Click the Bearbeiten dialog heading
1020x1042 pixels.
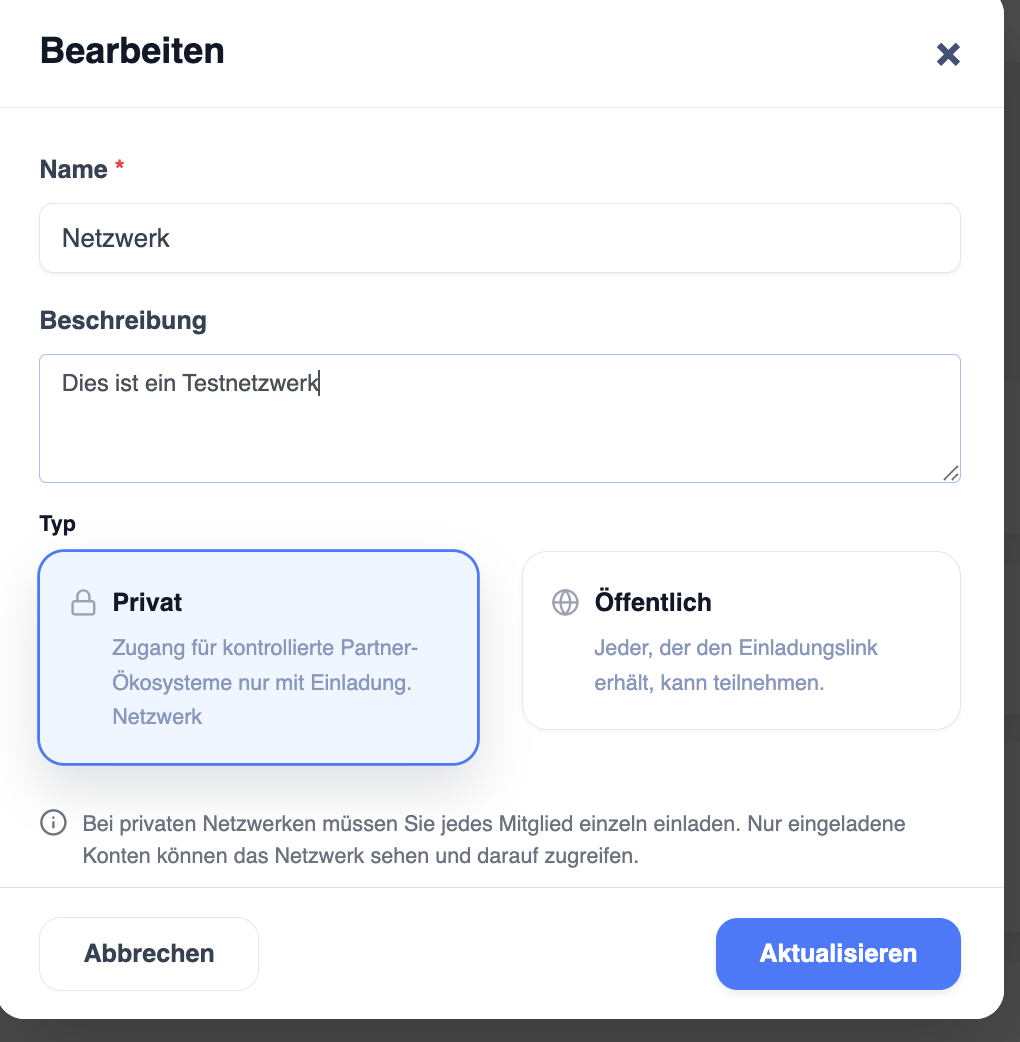coord(132,51)
